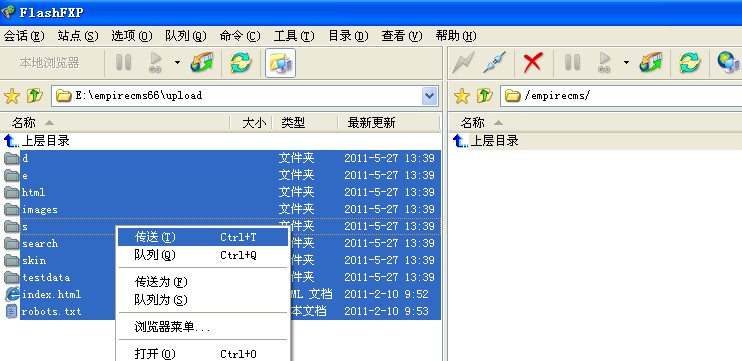Sort local files by 类型 column
The image size is (742, 361).
(x=305, y=123)
